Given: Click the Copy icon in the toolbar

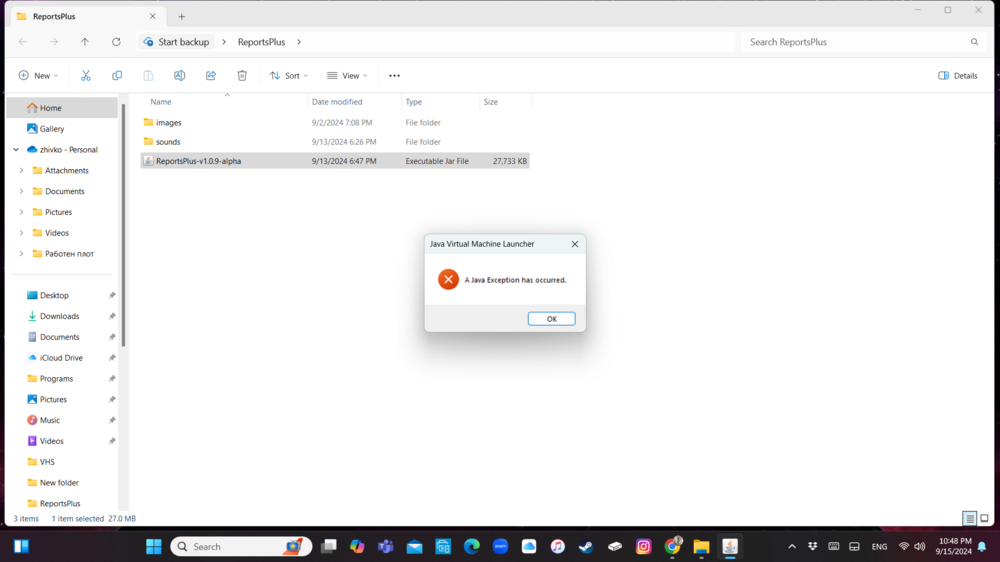Looking at the screenshot, I should 117,75.
